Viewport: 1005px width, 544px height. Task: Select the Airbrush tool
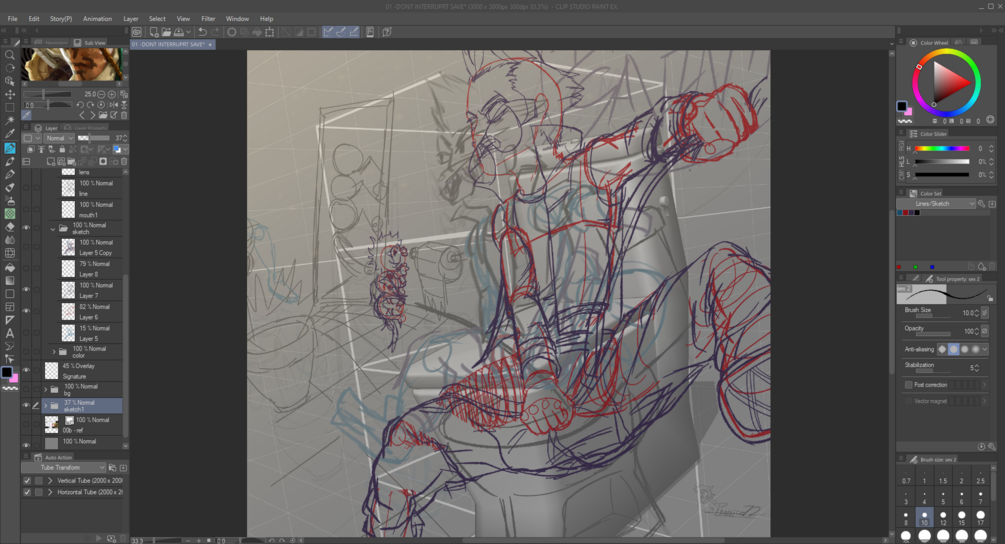10,201
